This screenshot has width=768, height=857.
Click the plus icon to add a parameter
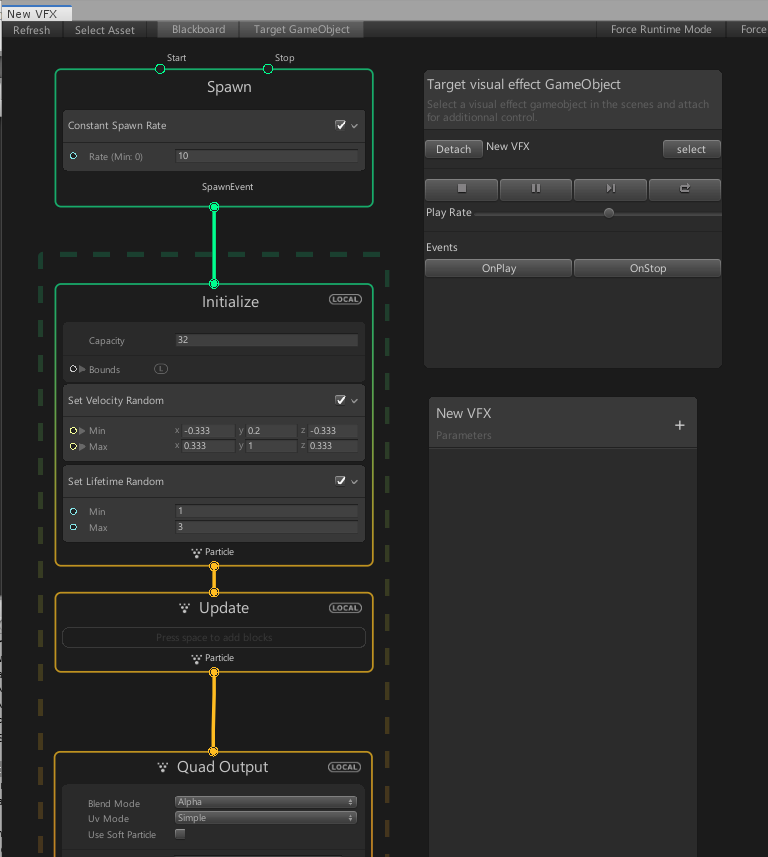680,425
